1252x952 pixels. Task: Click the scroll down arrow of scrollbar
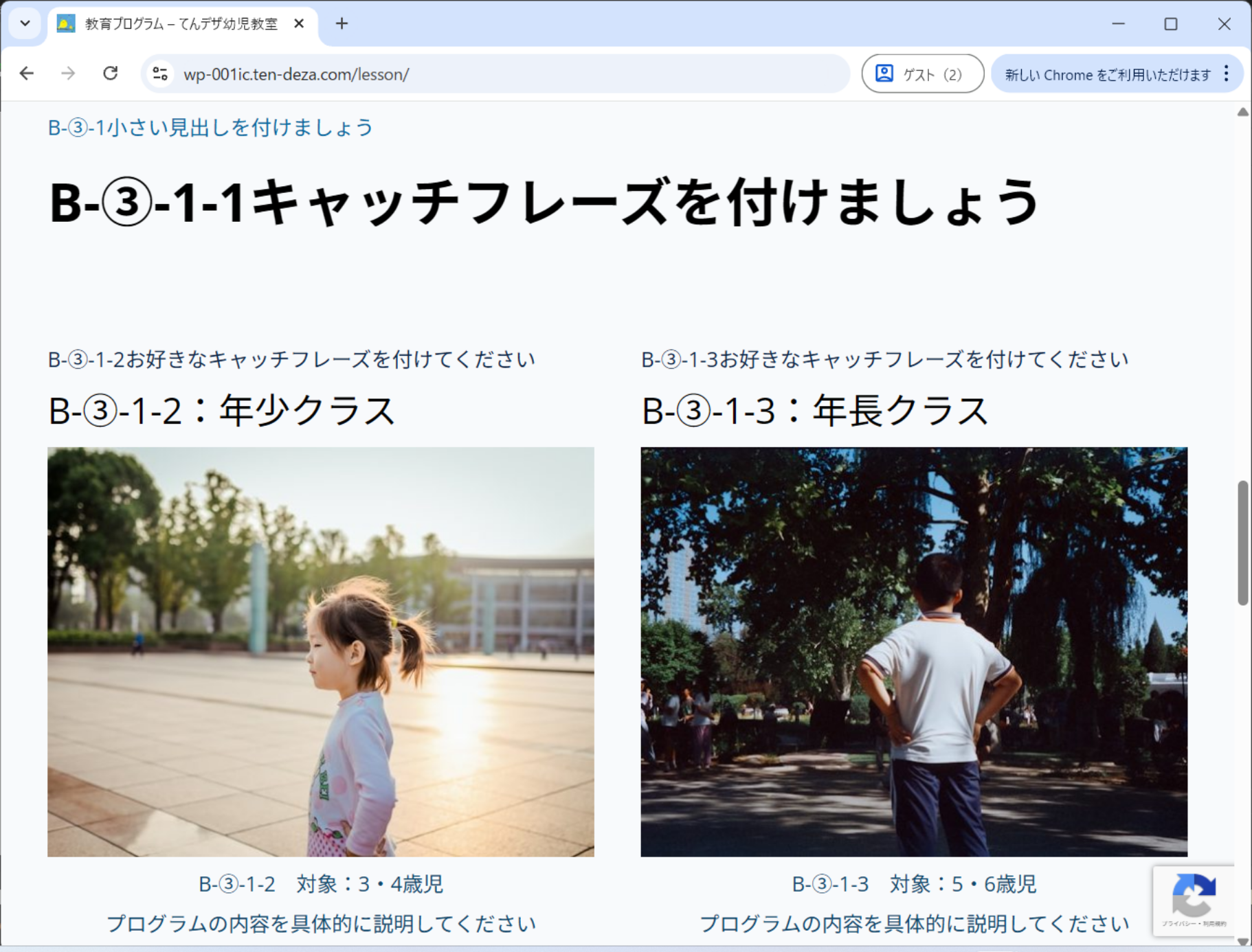[1242, 941]
